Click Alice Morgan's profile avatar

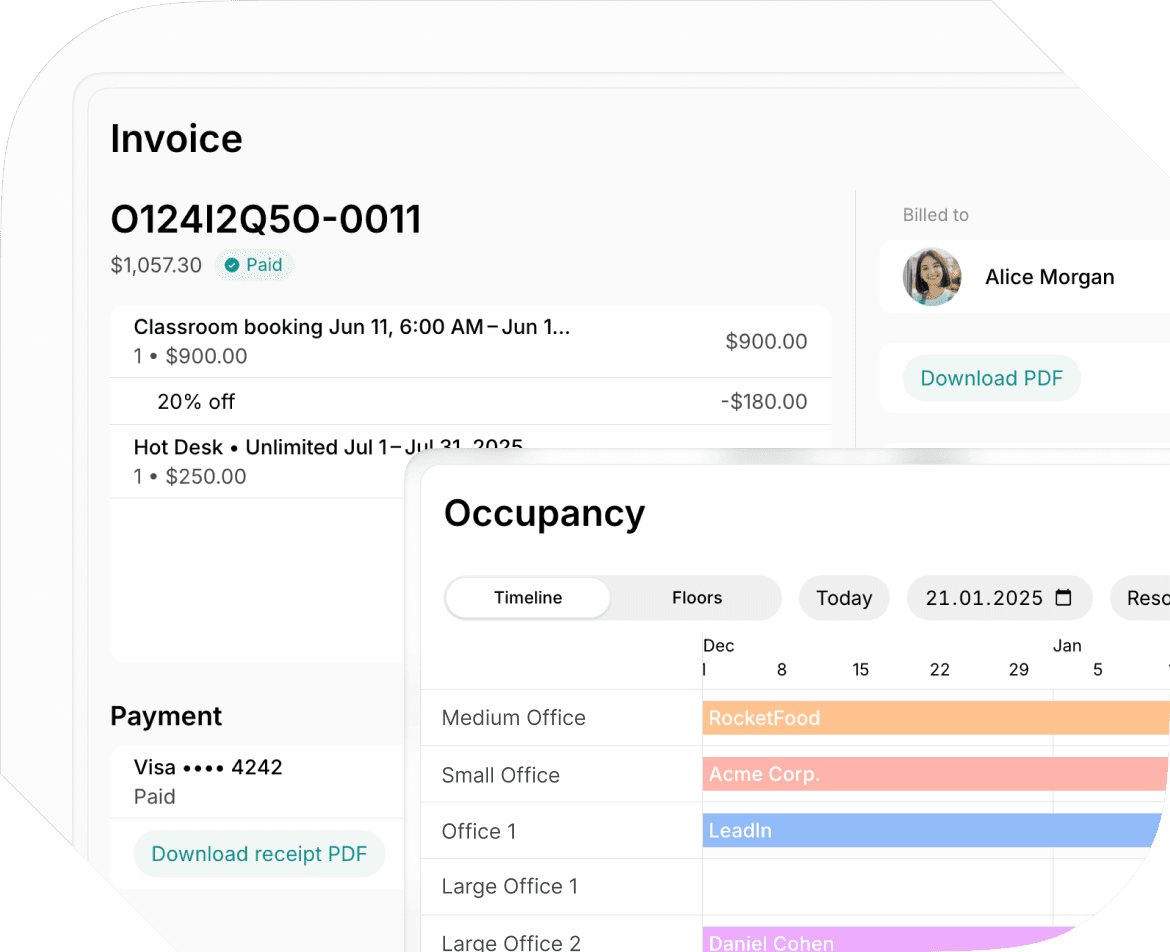pyautogui.click(x=931, y=277)
